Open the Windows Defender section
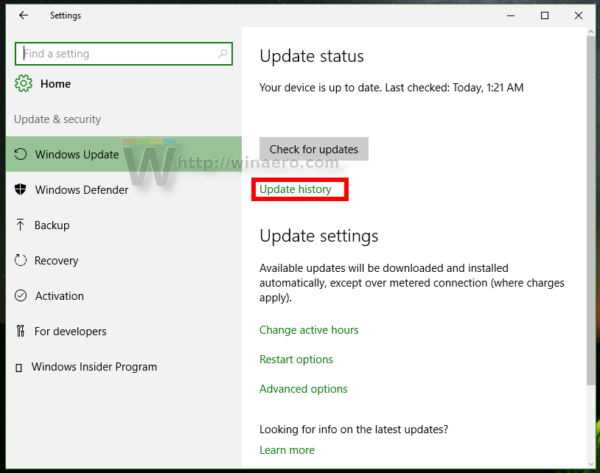600x473 pixels. click(81, 190)
